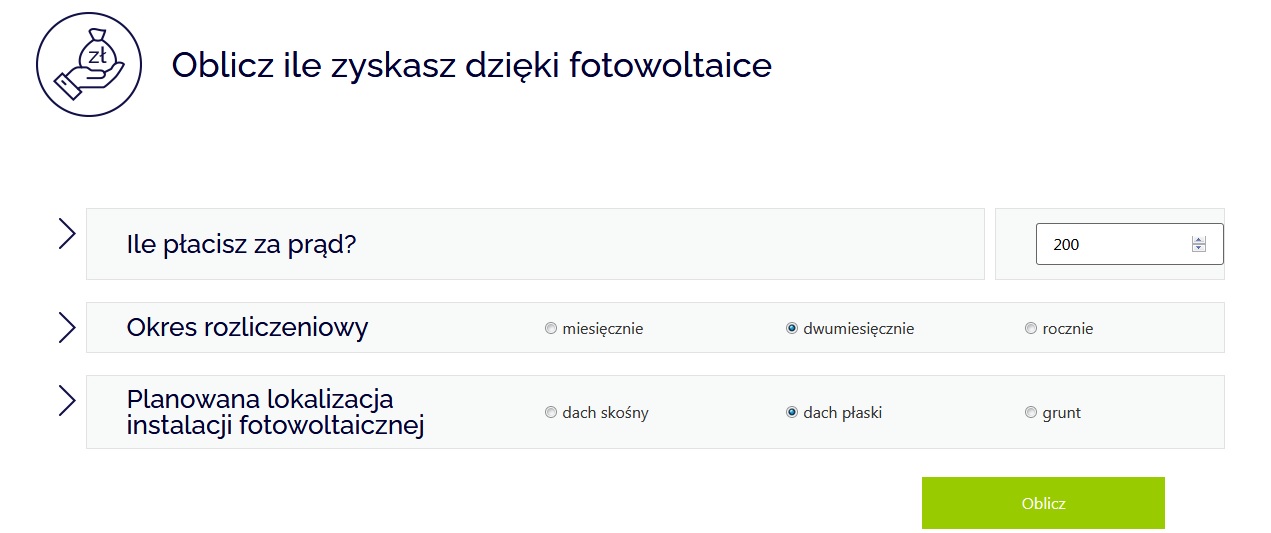Click the 'Oblicz ile zyskasz dzięki fotowoltaice' heading

[472, 65]
